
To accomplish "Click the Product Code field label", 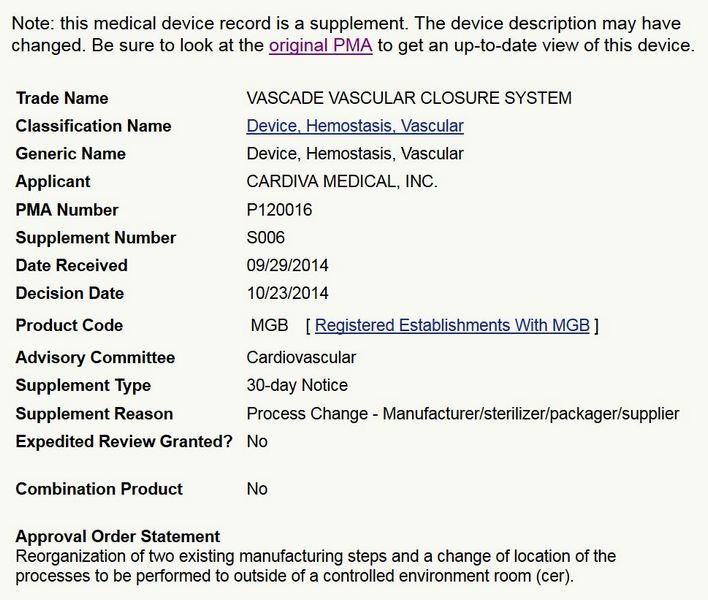I will [x=69, y=326].
